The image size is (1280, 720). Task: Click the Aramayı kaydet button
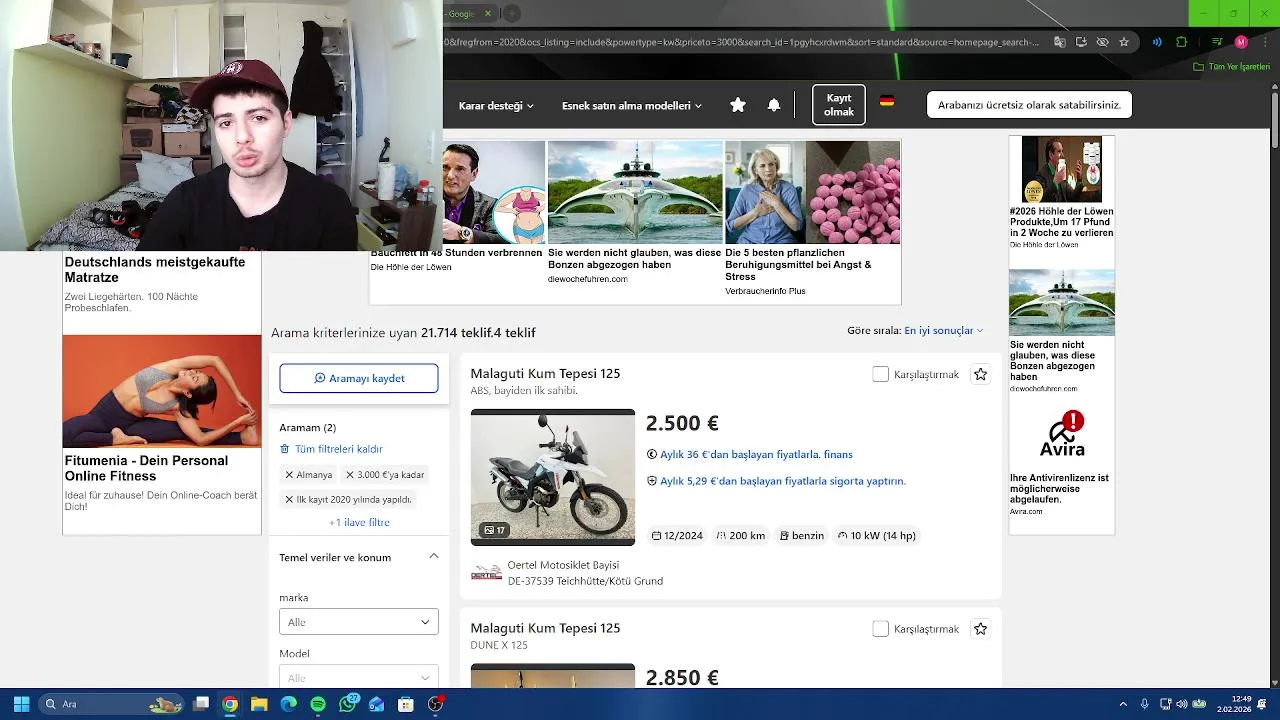tap(359, 378)
